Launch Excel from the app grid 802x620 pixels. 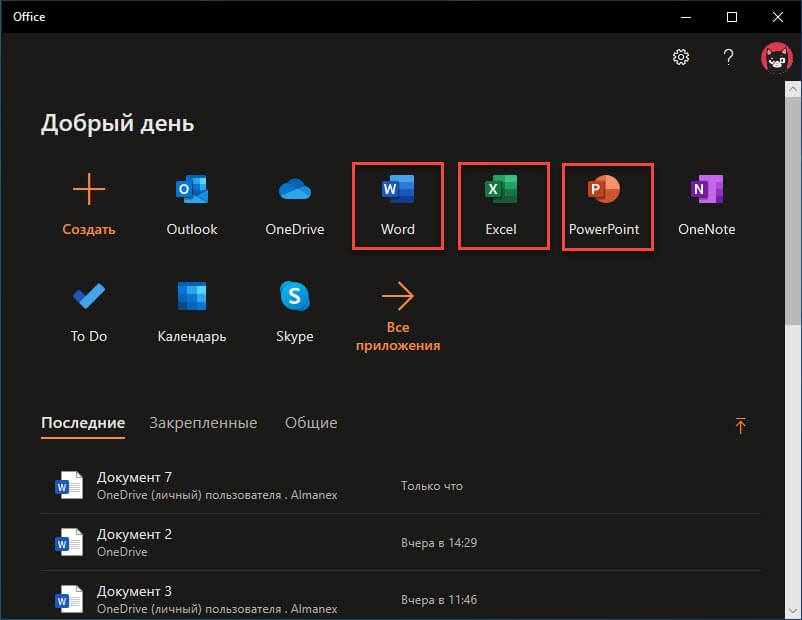pyautogui.click(x=501, y=205)
